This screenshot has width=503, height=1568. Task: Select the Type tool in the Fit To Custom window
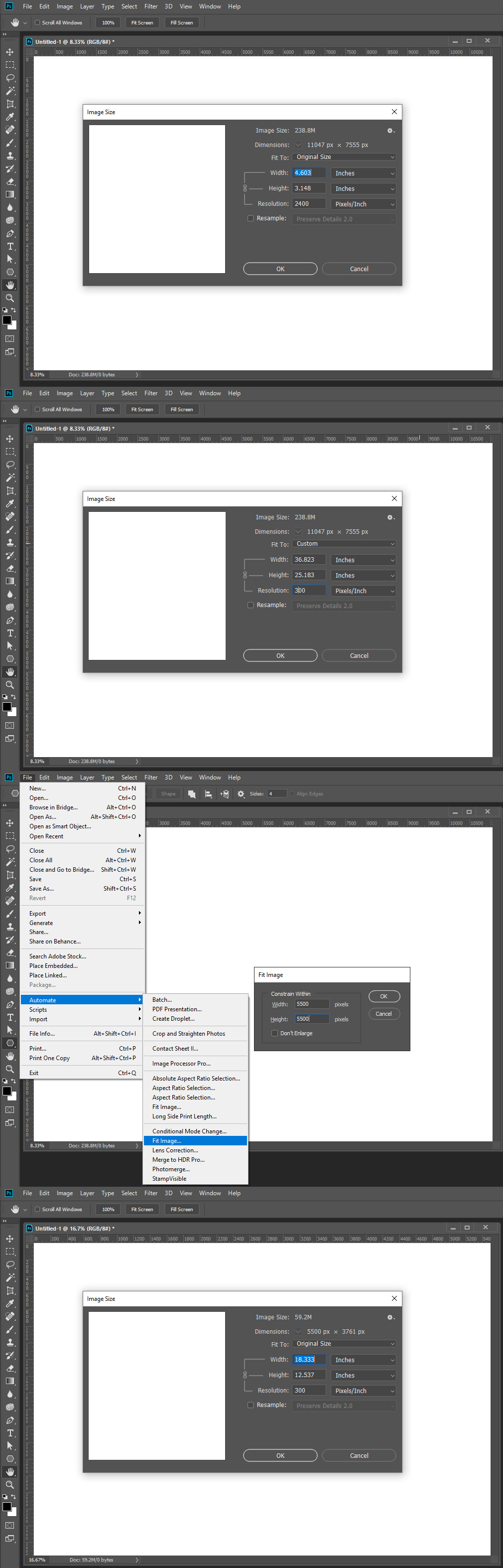click(x=10, y=633)
